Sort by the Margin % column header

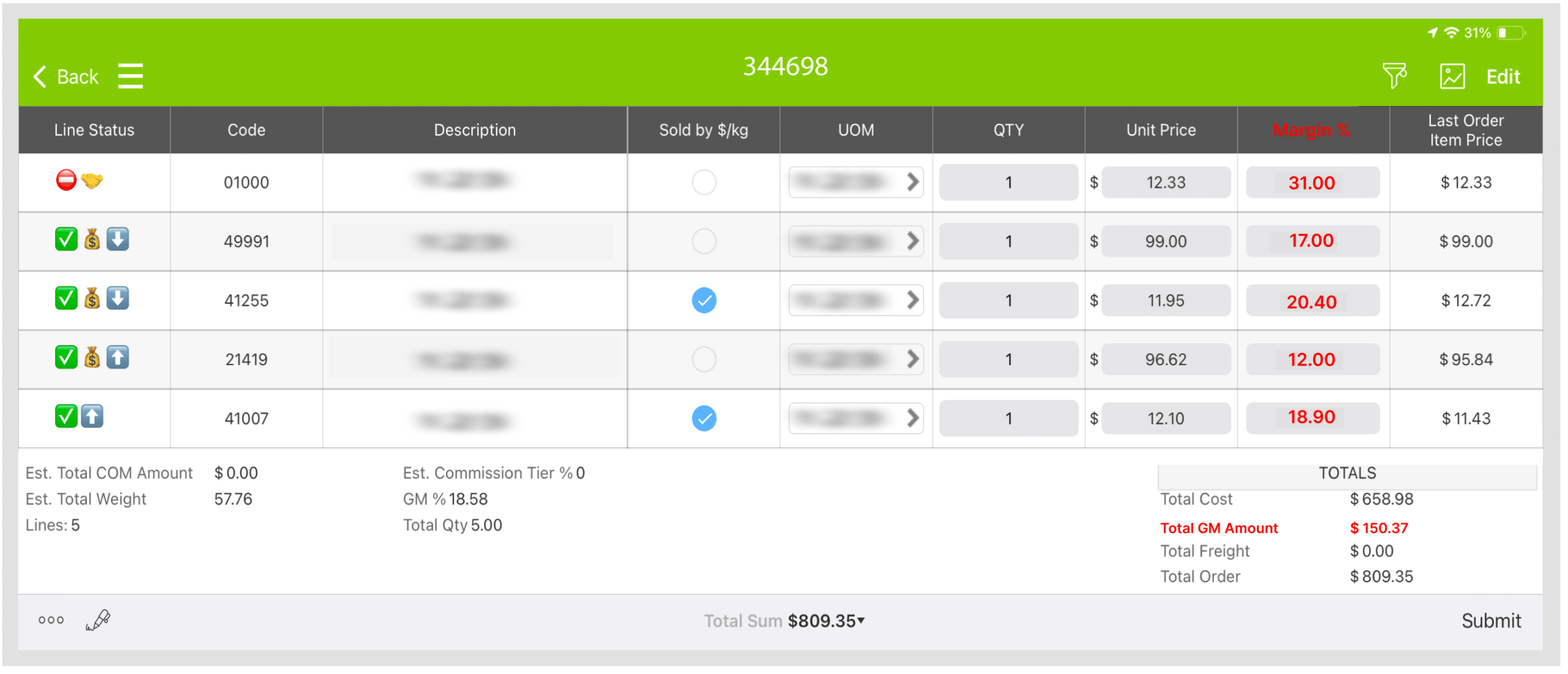1313,130
